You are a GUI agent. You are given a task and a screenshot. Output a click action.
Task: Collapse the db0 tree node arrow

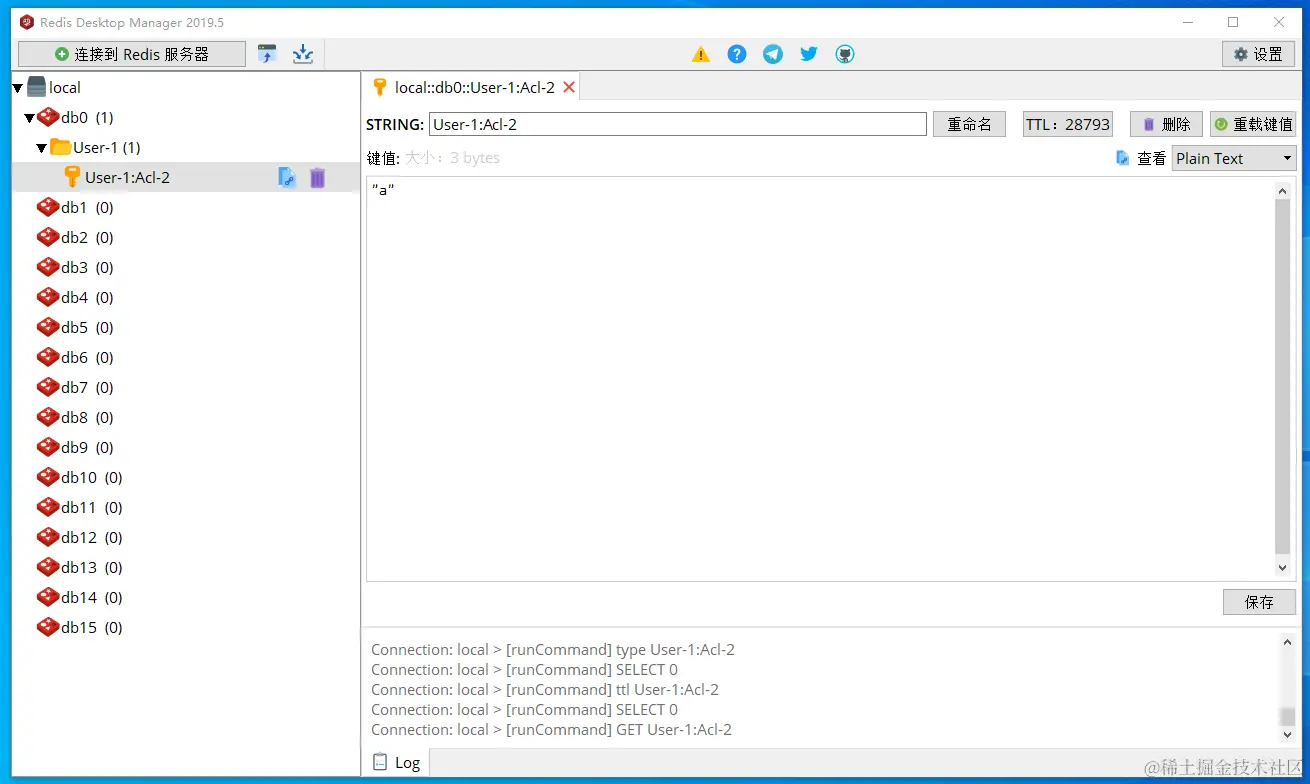click(x=30, y=118)
